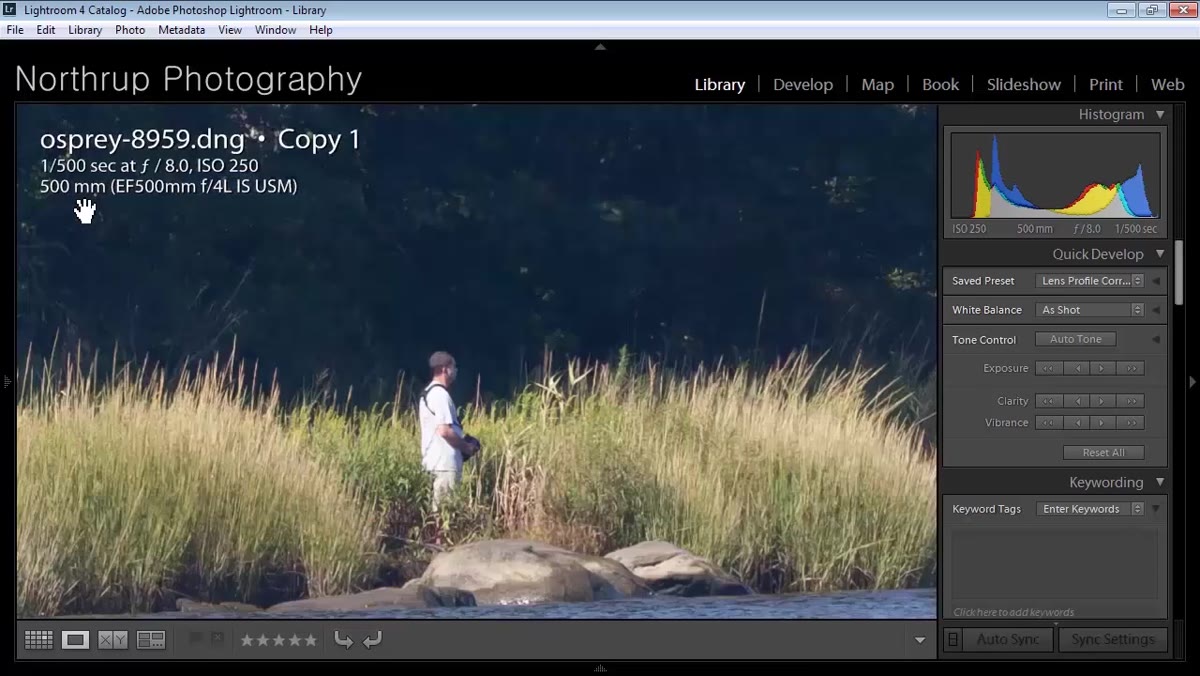Screen dimensions: 1200x676
Task: Open Compare view XY icon
Action: [113, 640]
